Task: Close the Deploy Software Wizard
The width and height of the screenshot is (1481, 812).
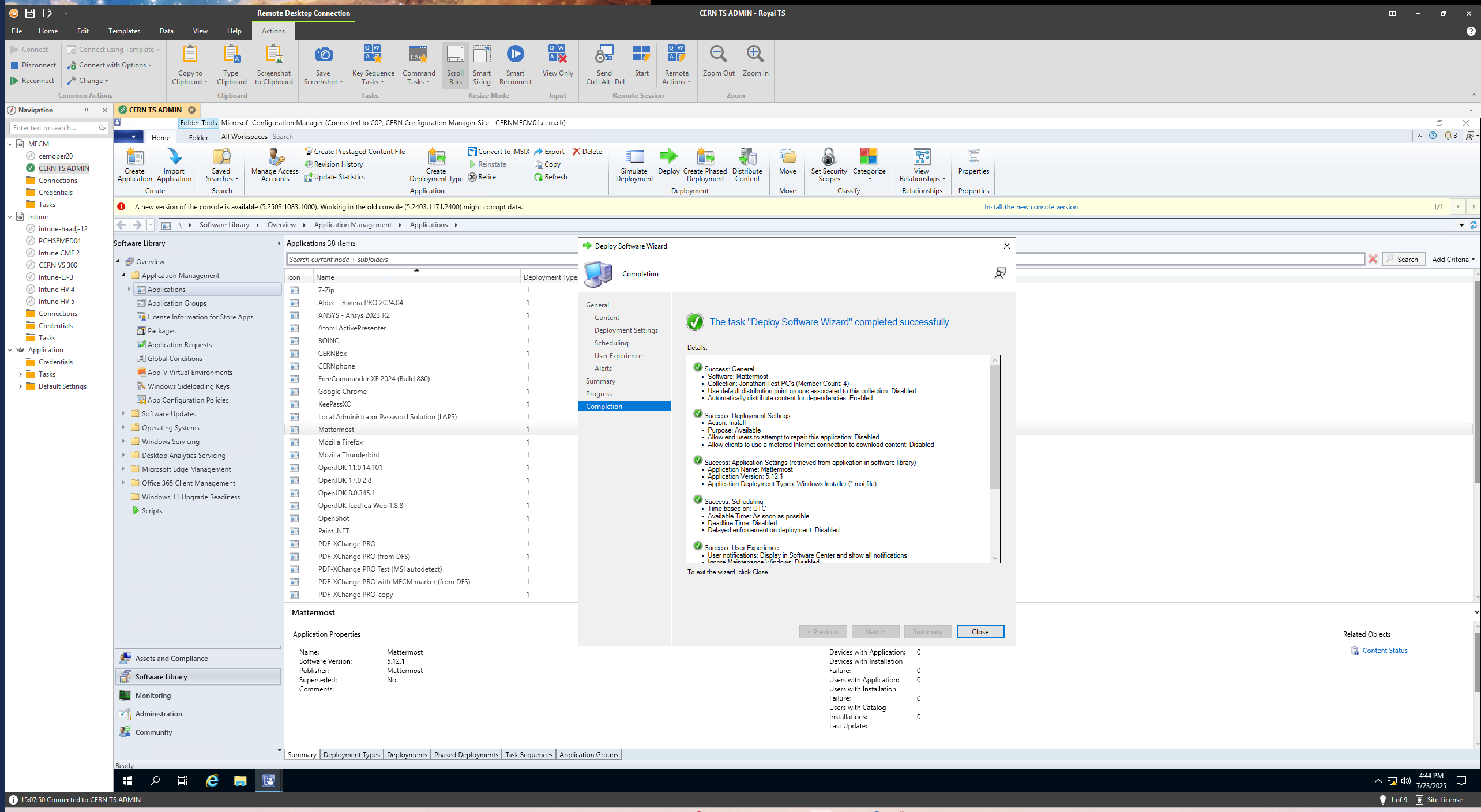Action: point(980,632)
